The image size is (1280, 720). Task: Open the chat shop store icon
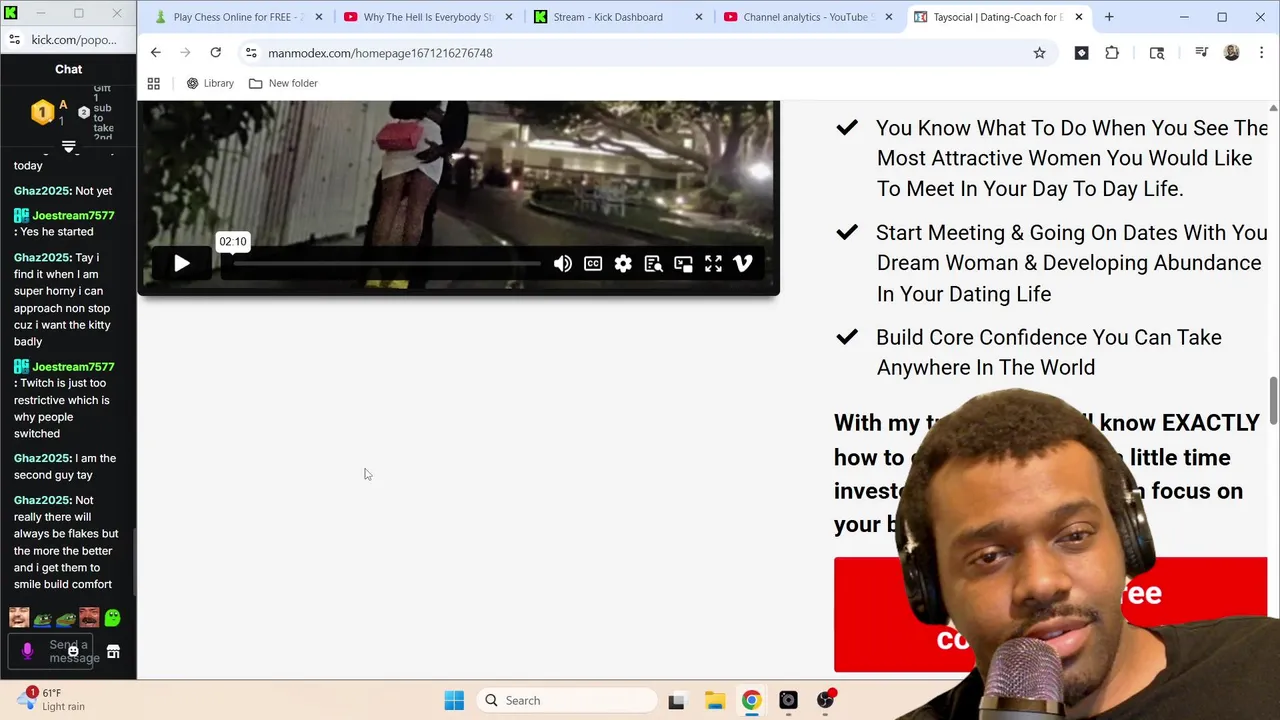[113, 652]
